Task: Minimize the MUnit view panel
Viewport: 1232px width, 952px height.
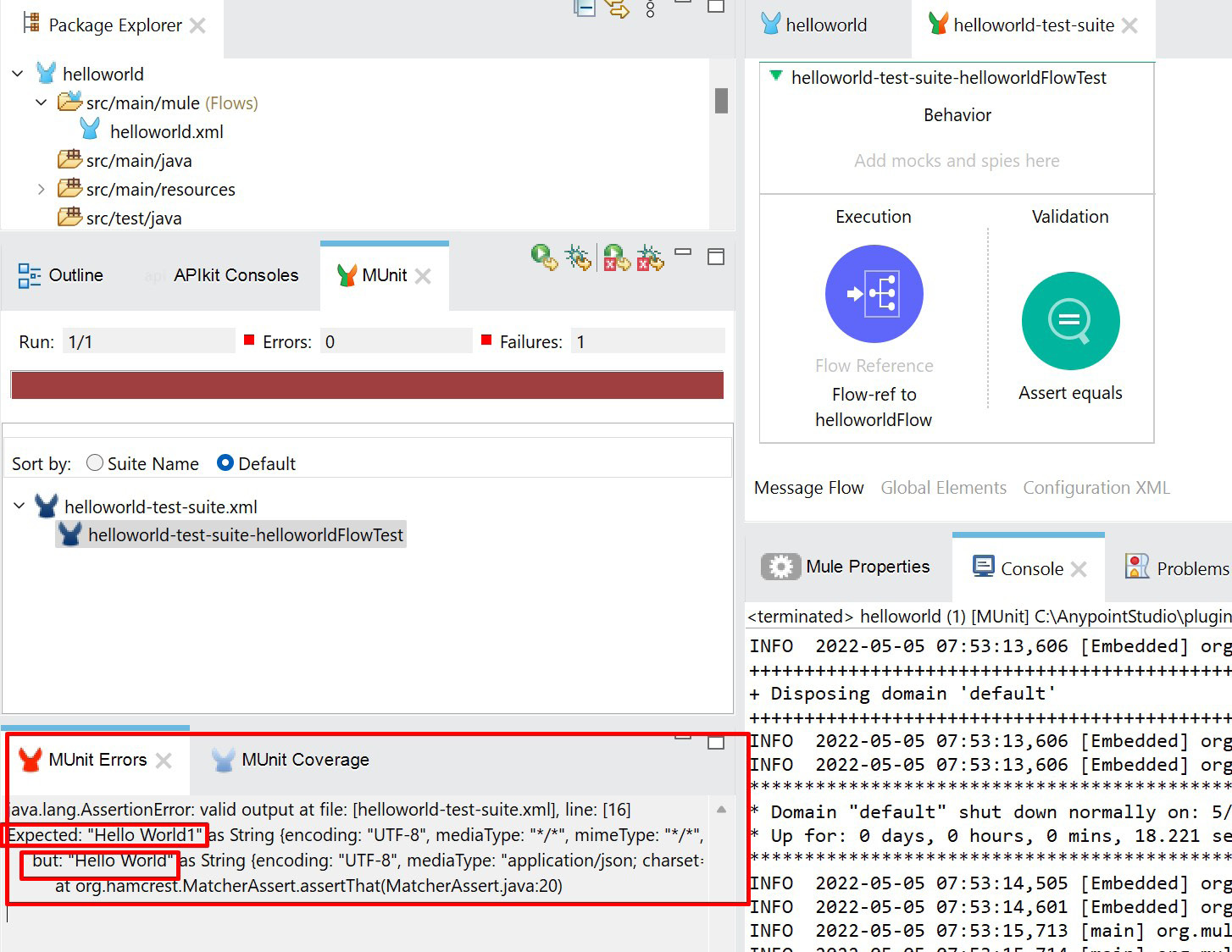Action: [x=683, y=252]
